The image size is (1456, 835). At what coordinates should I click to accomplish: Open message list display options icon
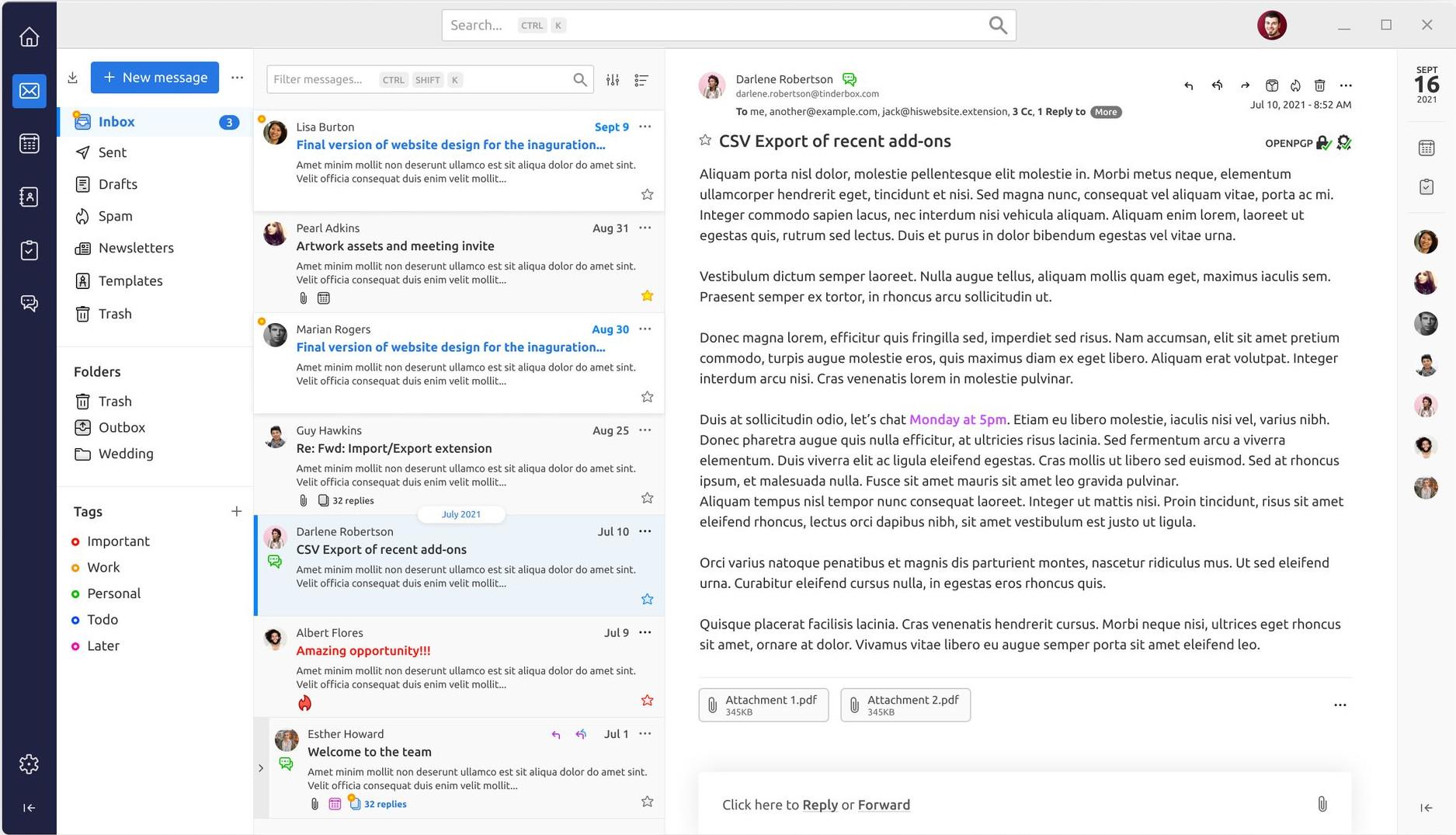(641, 80)
